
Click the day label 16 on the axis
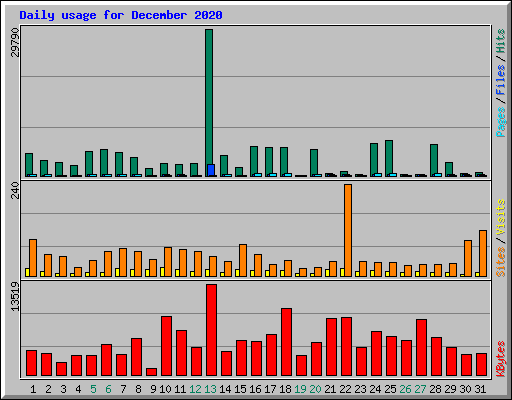tap(255, 389)
